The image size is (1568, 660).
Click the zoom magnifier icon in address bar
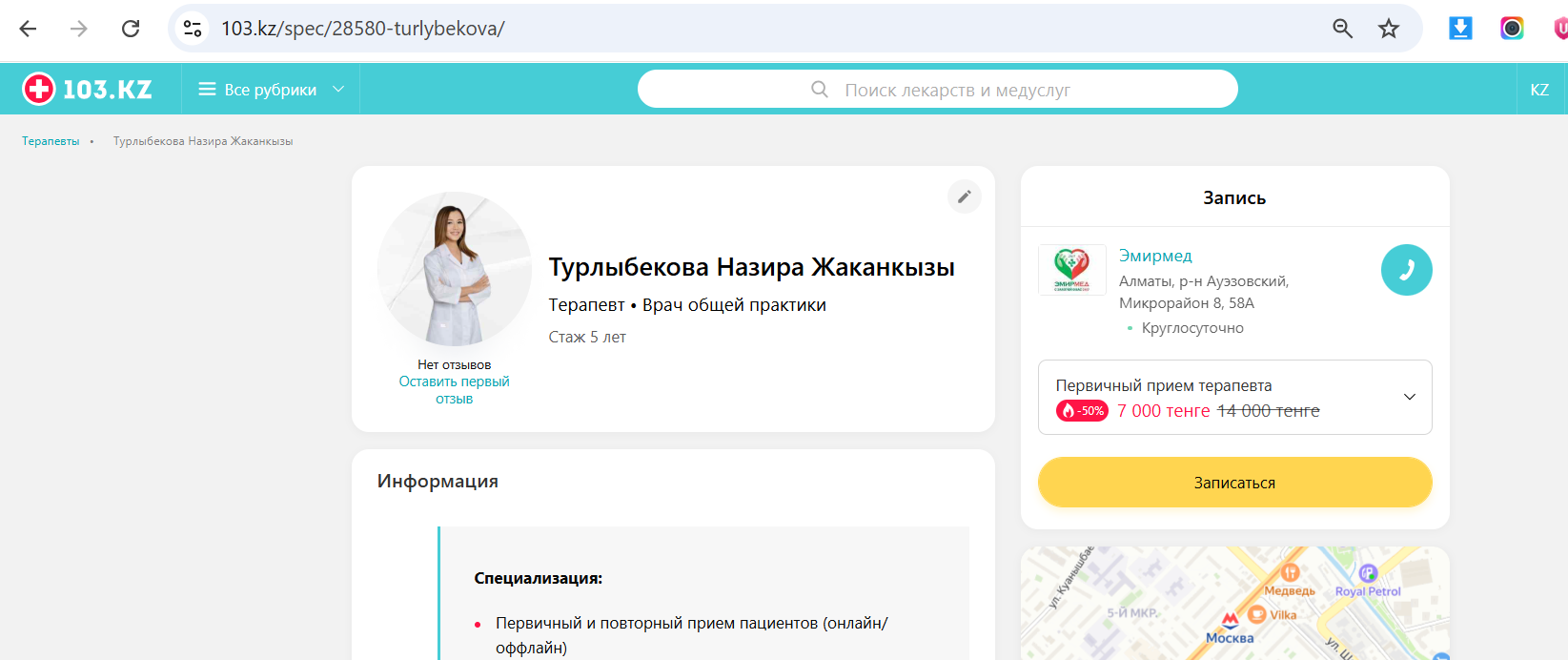click(1342, 29)
